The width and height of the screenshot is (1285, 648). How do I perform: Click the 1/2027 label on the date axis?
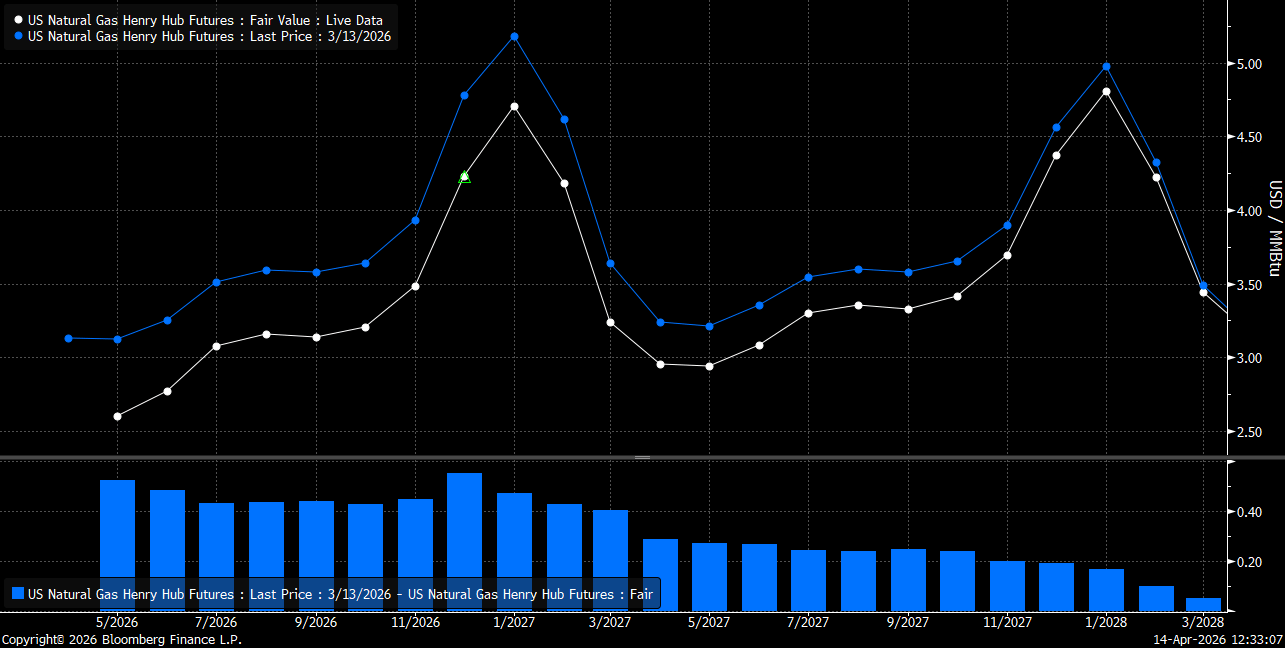tap(513, 622)
